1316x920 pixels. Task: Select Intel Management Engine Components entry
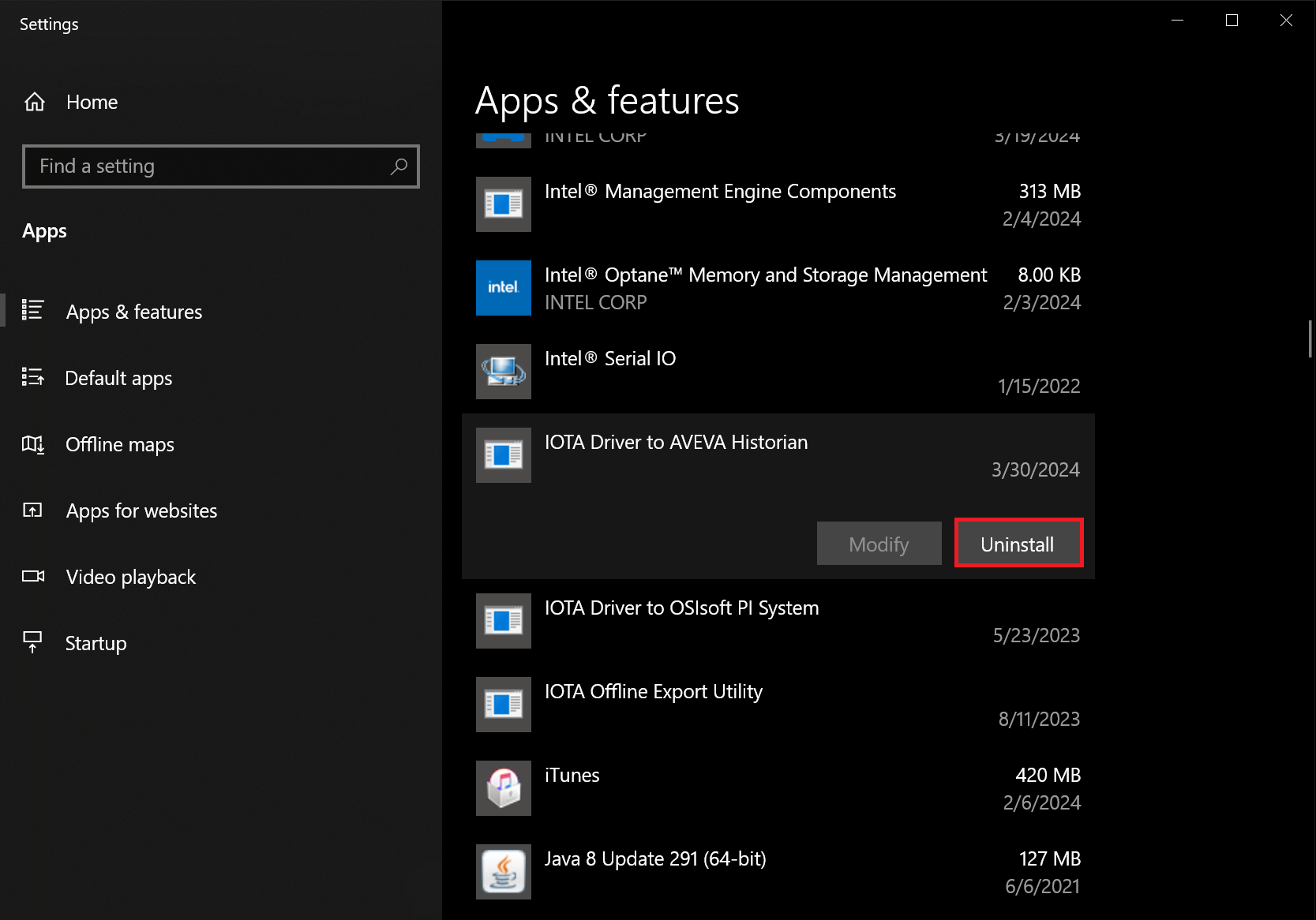pos(778,204)
